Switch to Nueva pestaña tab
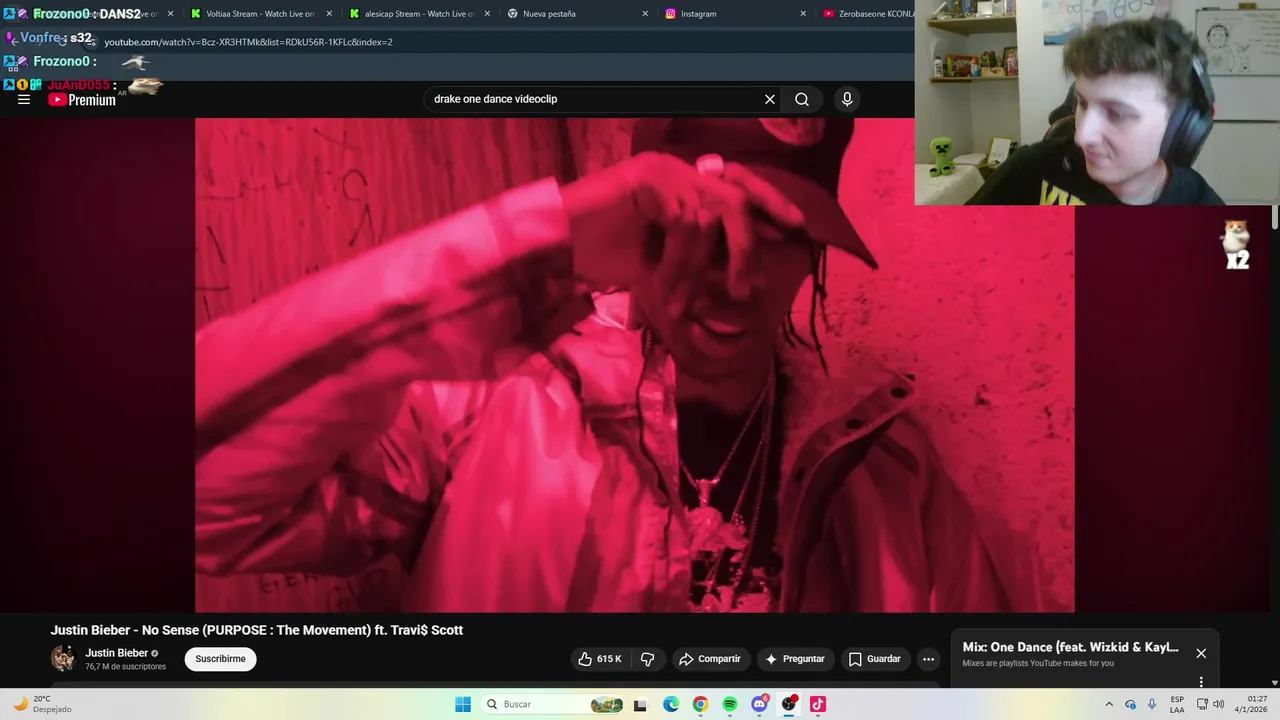1280x720 pixels. [x=577, y=14]
